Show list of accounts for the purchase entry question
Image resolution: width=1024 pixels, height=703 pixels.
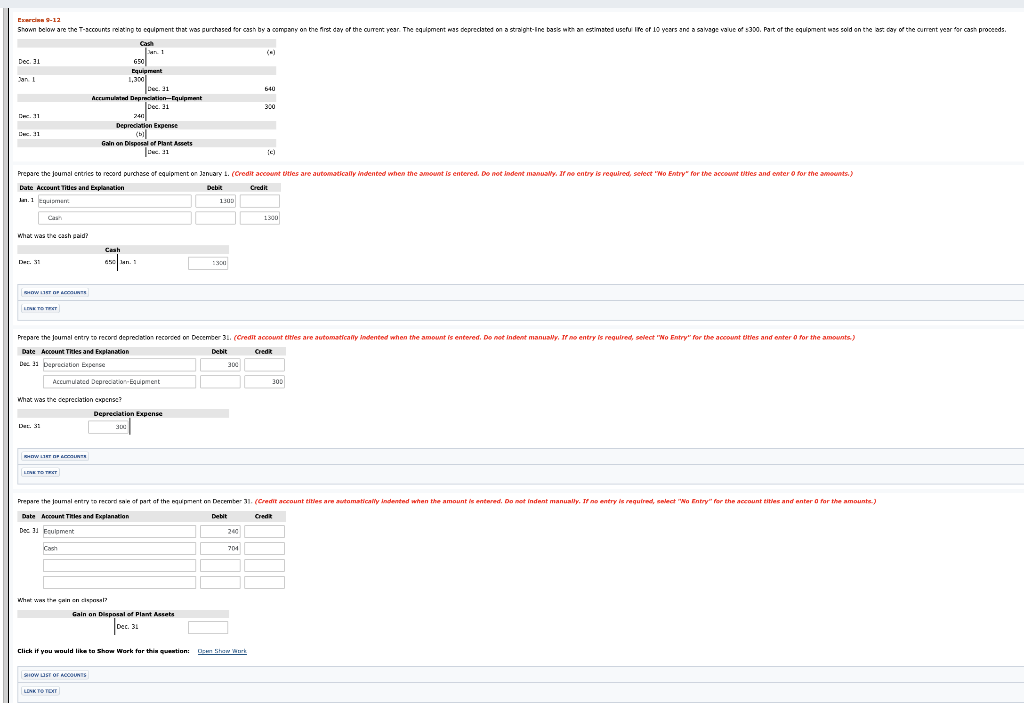(55, 293)
